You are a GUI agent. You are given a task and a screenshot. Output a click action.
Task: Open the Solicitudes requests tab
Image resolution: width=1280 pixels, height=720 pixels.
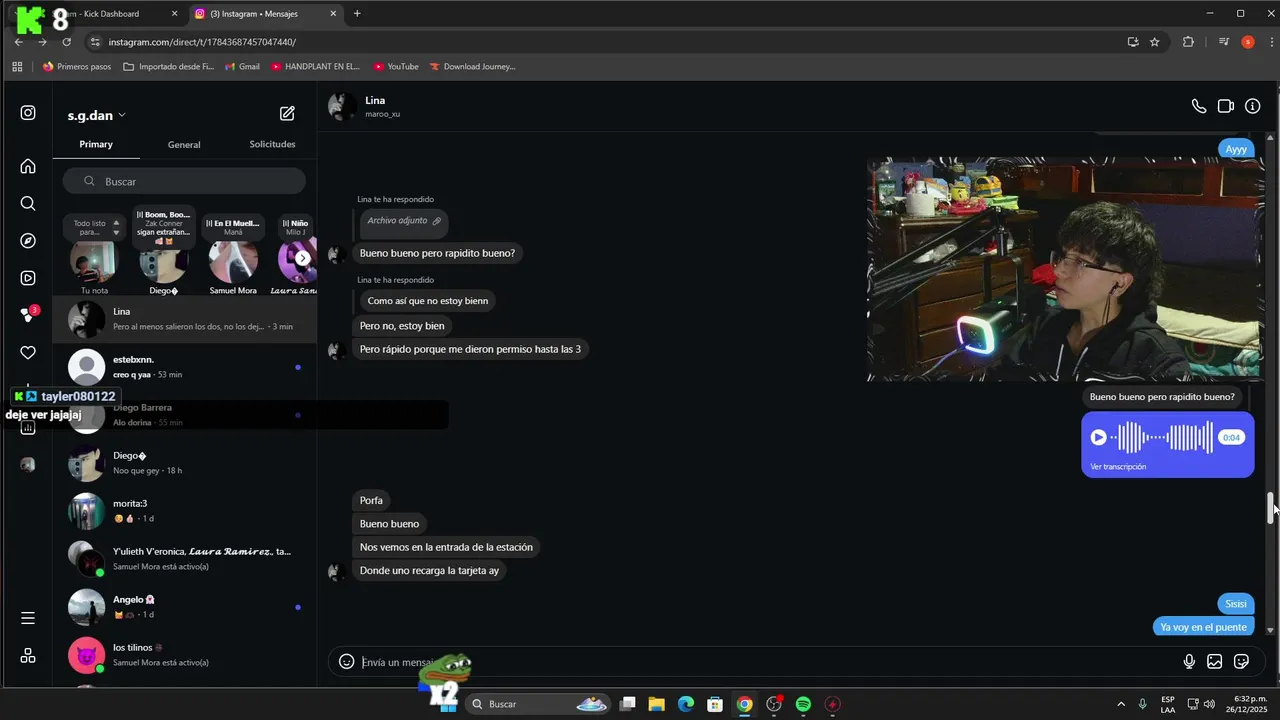tap(272, 145)
